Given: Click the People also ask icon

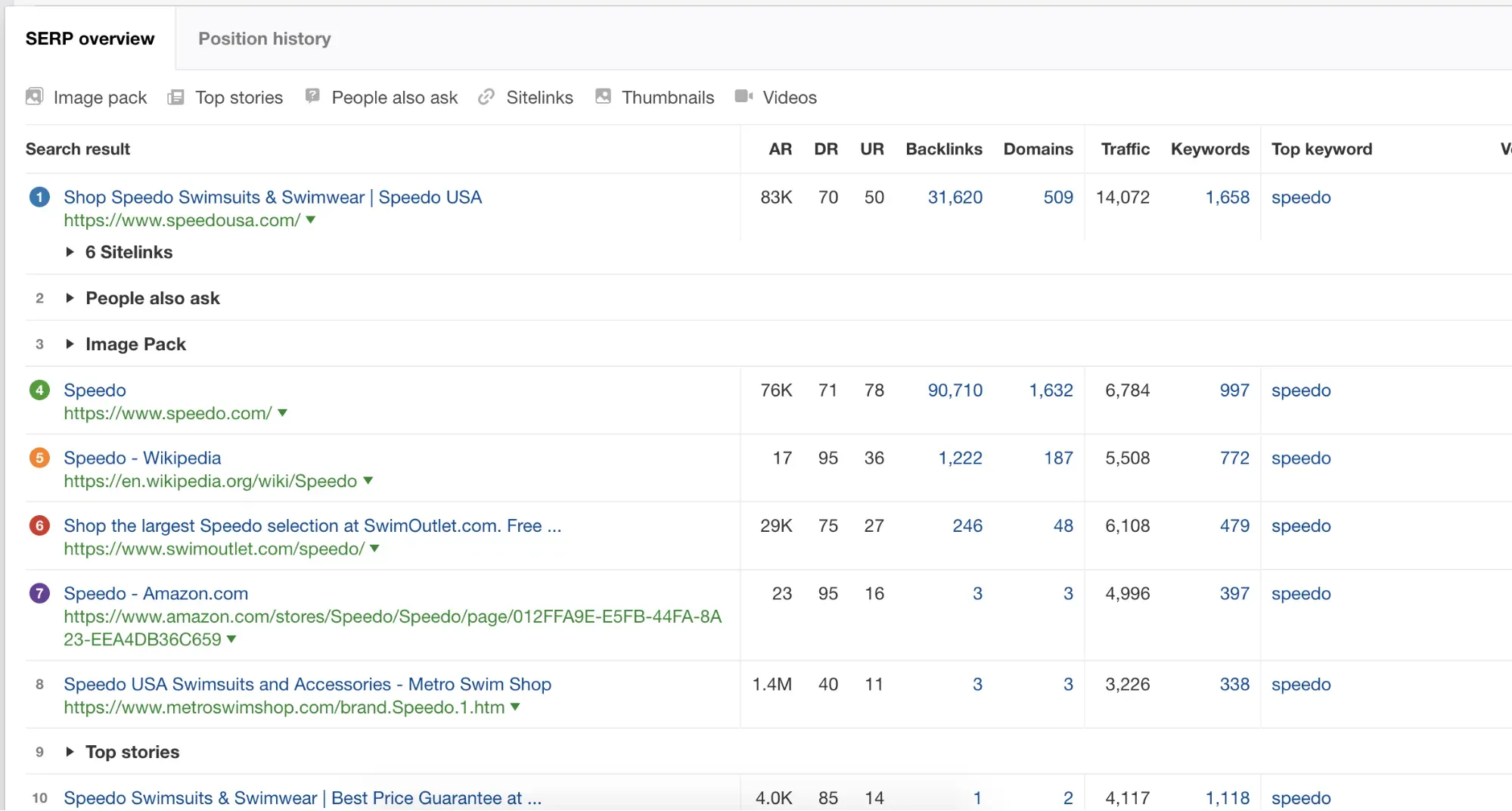Looking at the screenshot, I should point(312,96).
